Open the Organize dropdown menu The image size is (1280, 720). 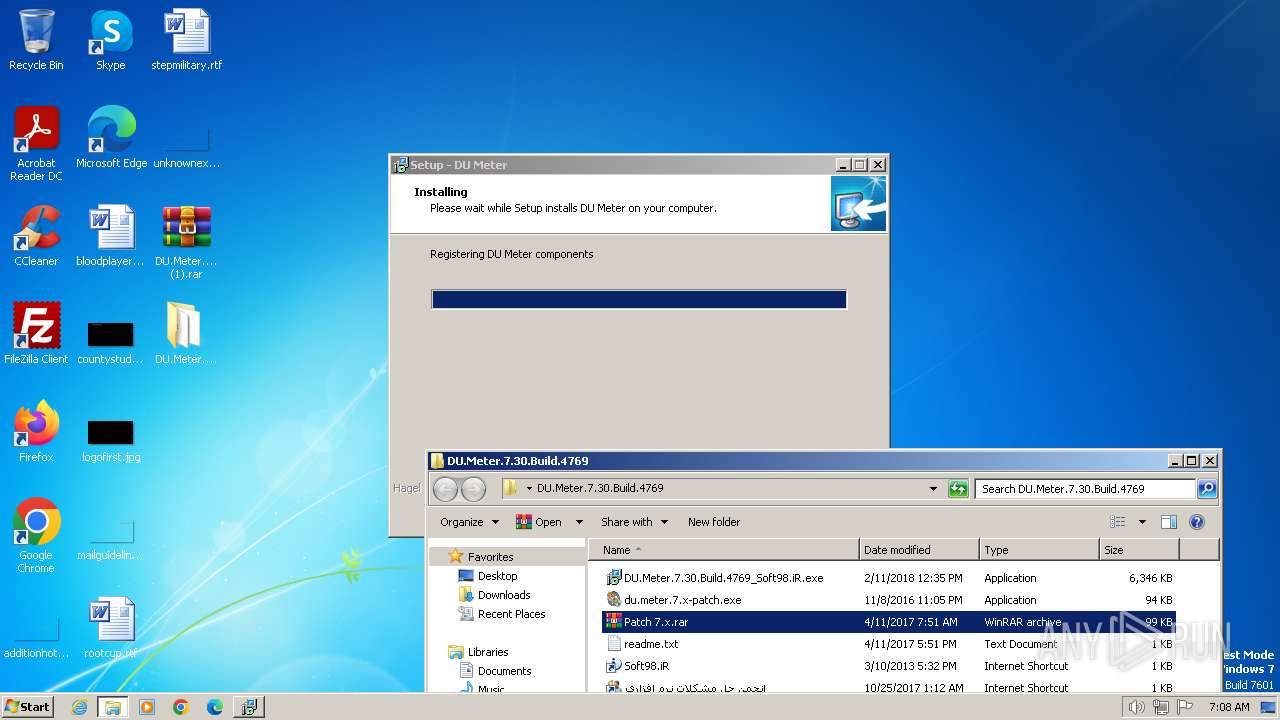[x=469, y=522]
